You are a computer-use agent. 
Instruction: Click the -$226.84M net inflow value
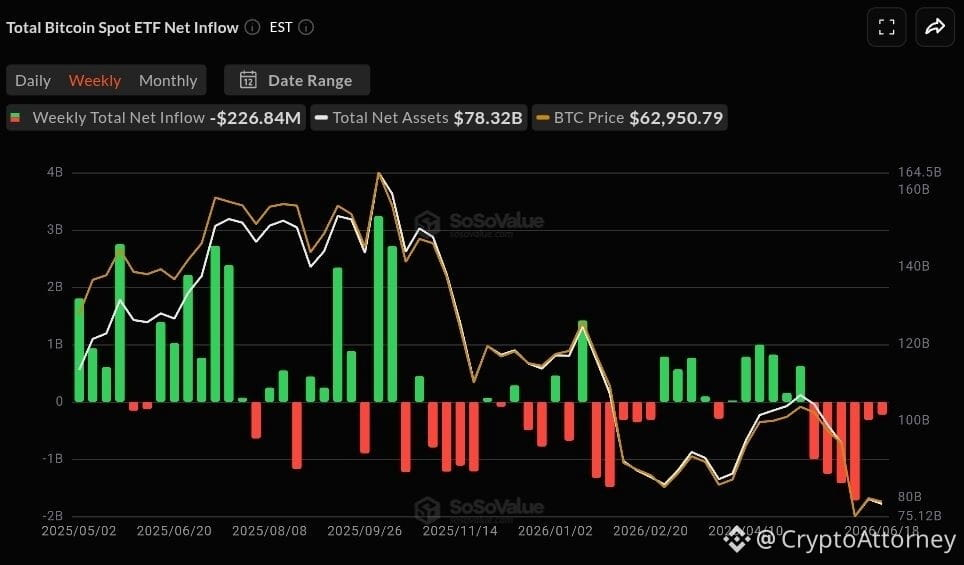[256, 117]
